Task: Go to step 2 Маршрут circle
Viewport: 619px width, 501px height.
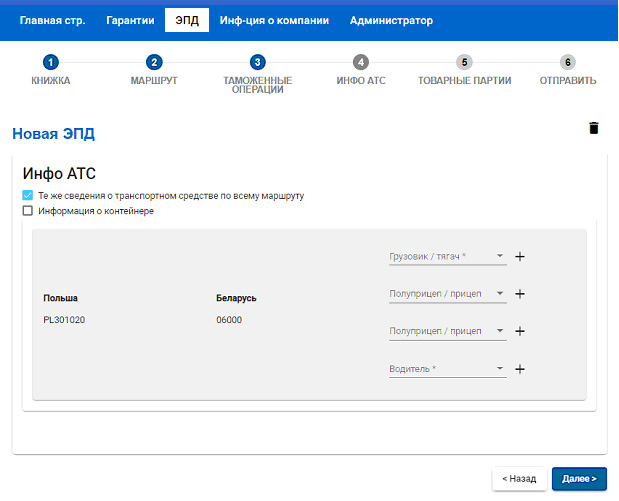Action: [154, 62]
